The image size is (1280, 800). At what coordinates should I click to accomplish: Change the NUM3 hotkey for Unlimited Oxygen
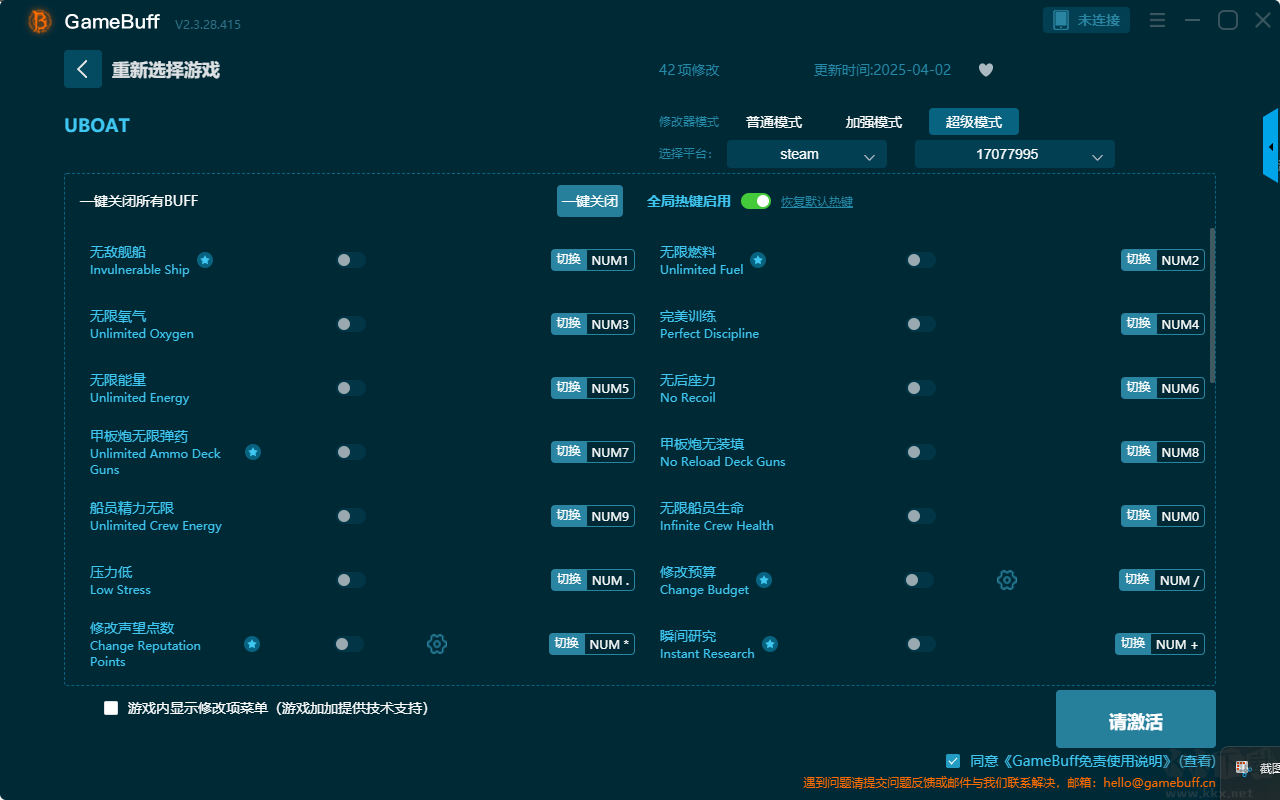(593, 324)
